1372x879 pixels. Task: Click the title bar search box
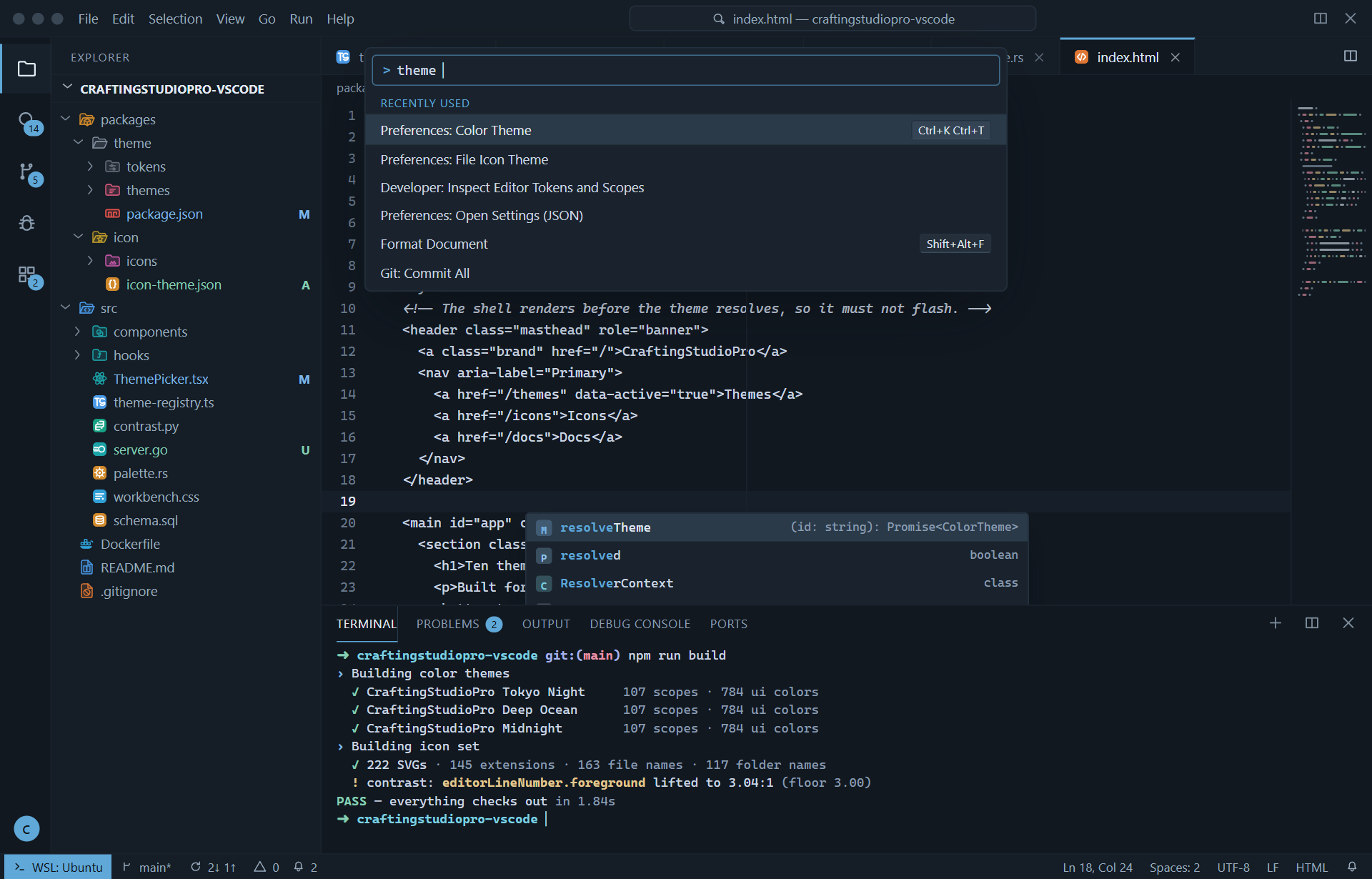pyautogui.click(x=832, y=19)
